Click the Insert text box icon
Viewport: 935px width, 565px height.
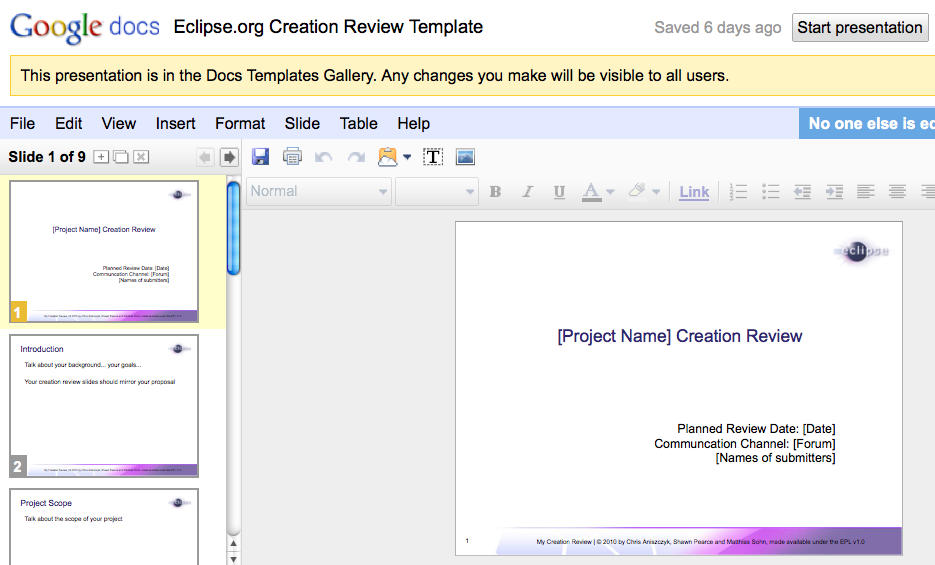[x=433, y=157]
